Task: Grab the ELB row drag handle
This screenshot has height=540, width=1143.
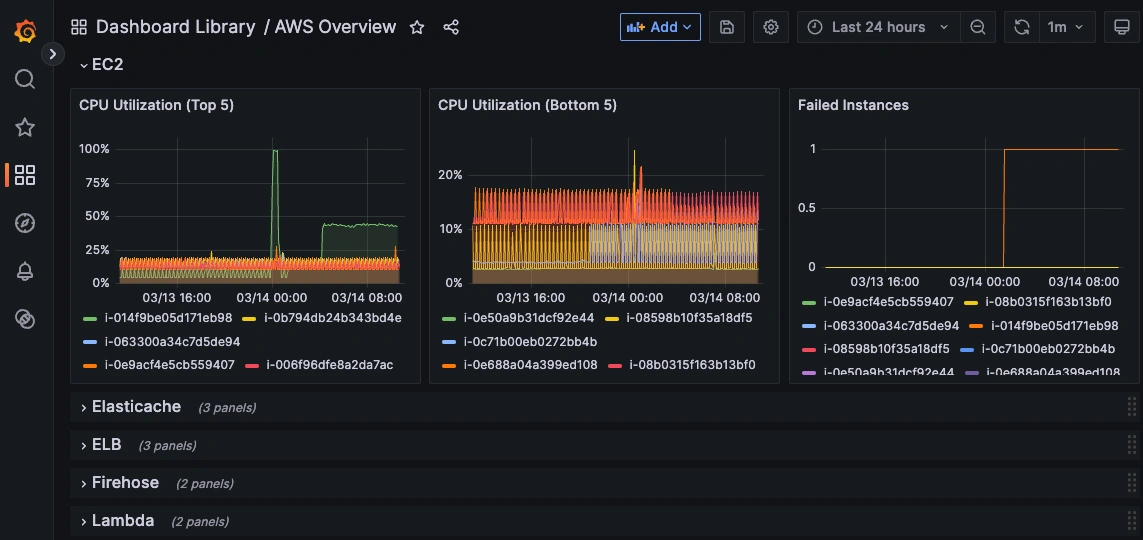Action: (x=1131, y=445)
